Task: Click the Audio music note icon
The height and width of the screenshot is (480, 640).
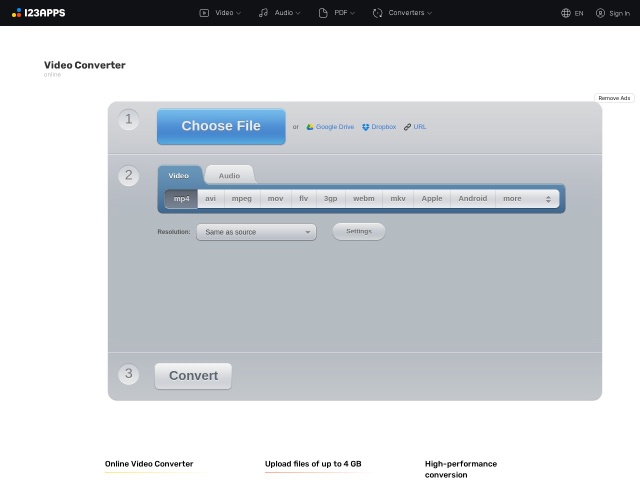Action: (x=263, y=13)
